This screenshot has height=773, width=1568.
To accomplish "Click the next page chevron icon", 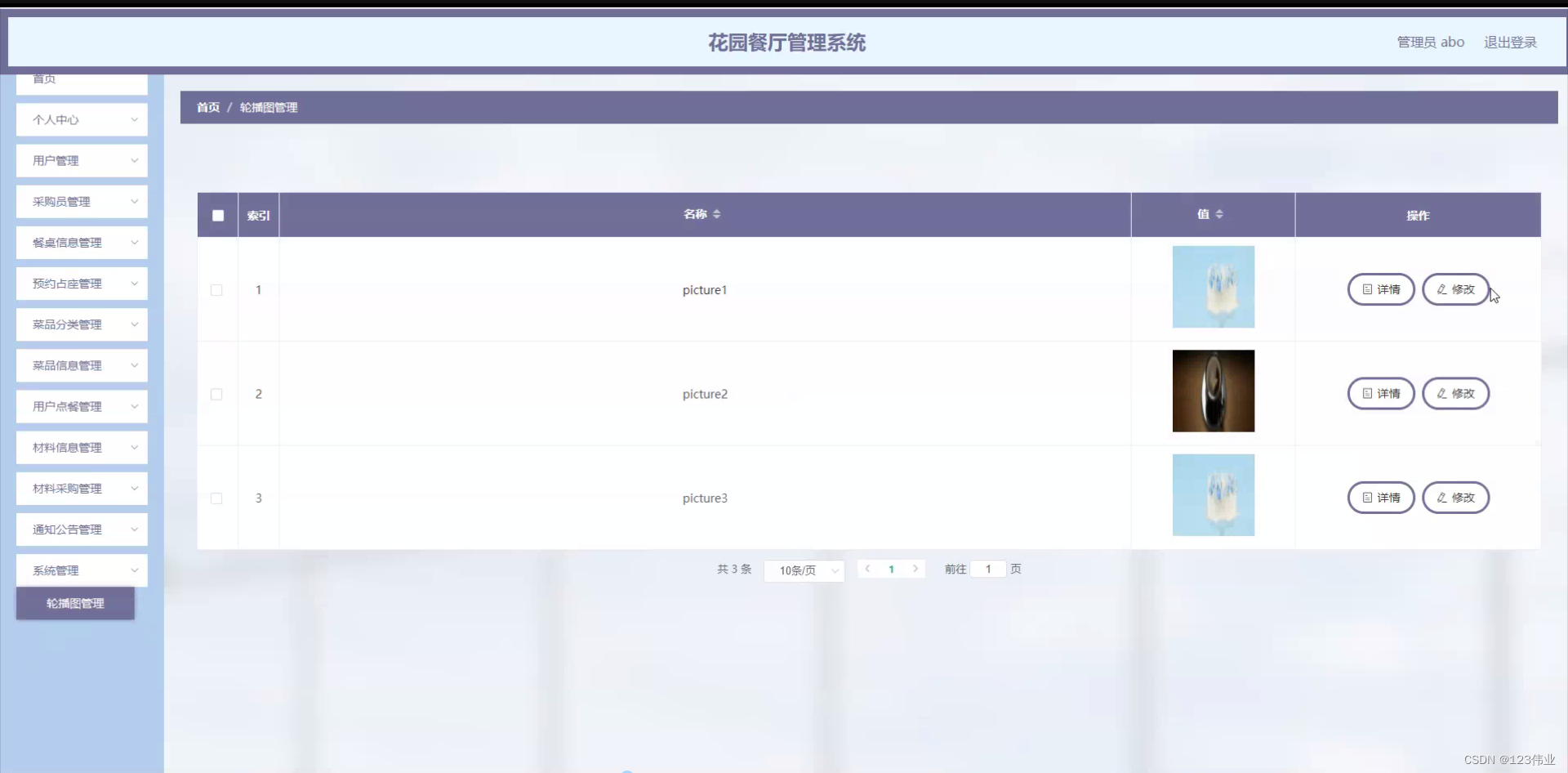I will tap(915, 569).
